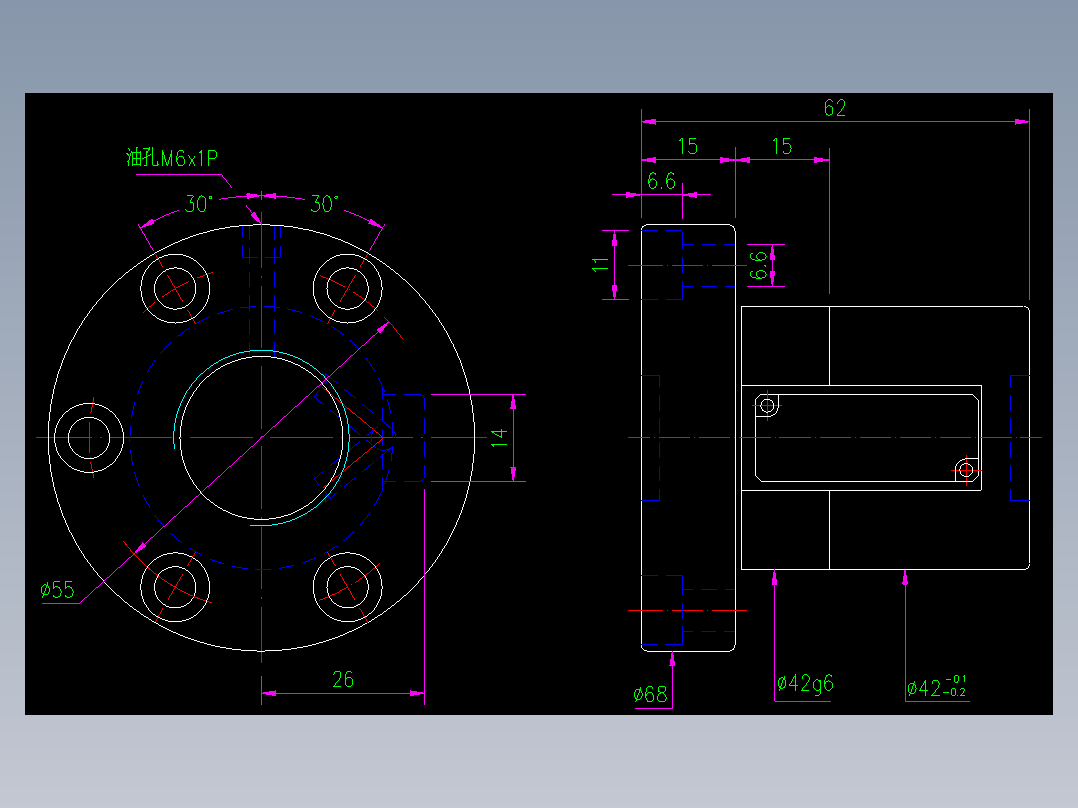Click the 15 dimension right of the flange
Screen dimensions: 1078x808
tap(782, 146)
